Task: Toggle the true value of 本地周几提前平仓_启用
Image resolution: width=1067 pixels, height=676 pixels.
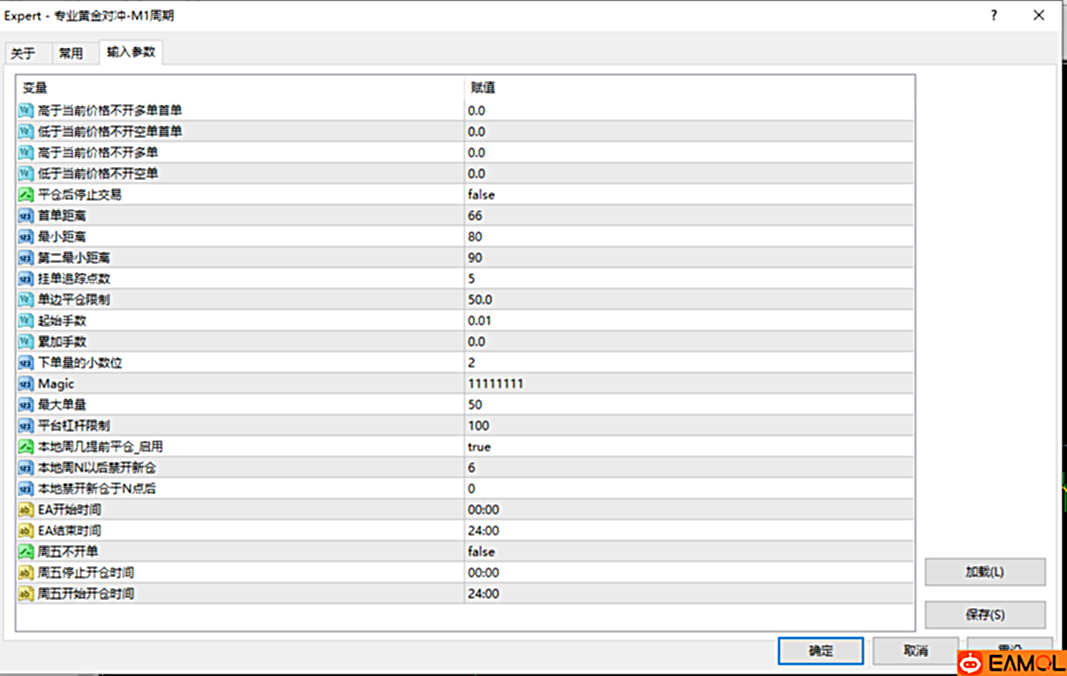Action: (x=479, y=447)
